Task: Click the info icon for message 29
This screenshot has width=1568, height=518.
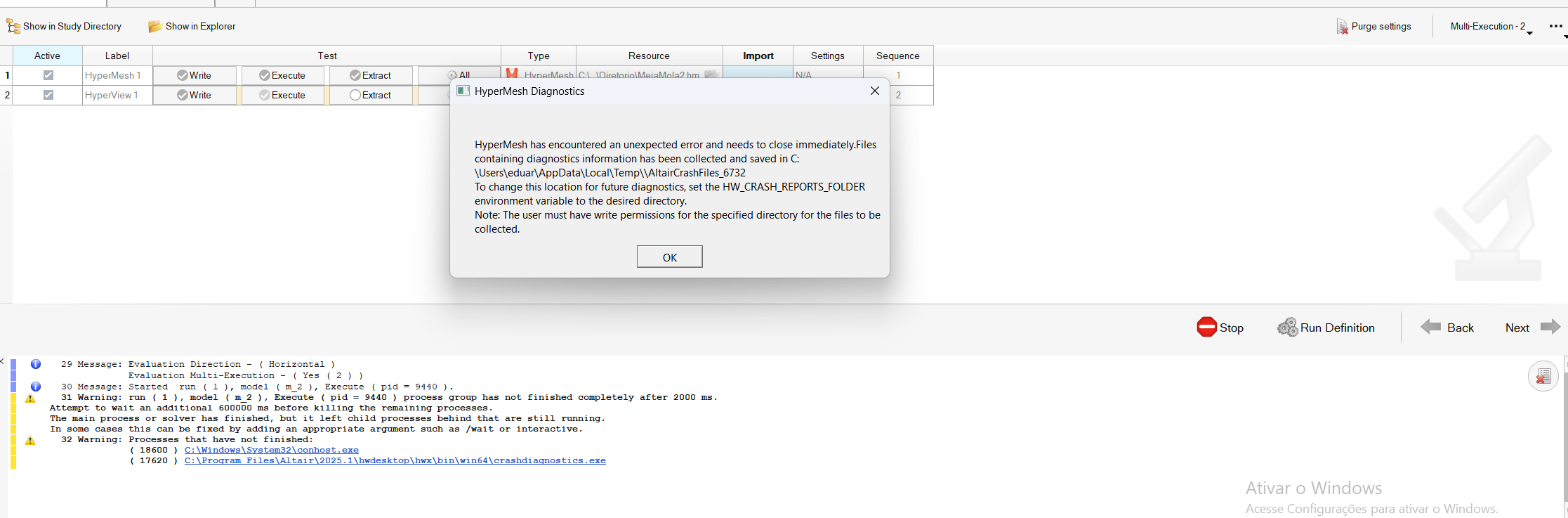Action: click(x=36, y=364)
